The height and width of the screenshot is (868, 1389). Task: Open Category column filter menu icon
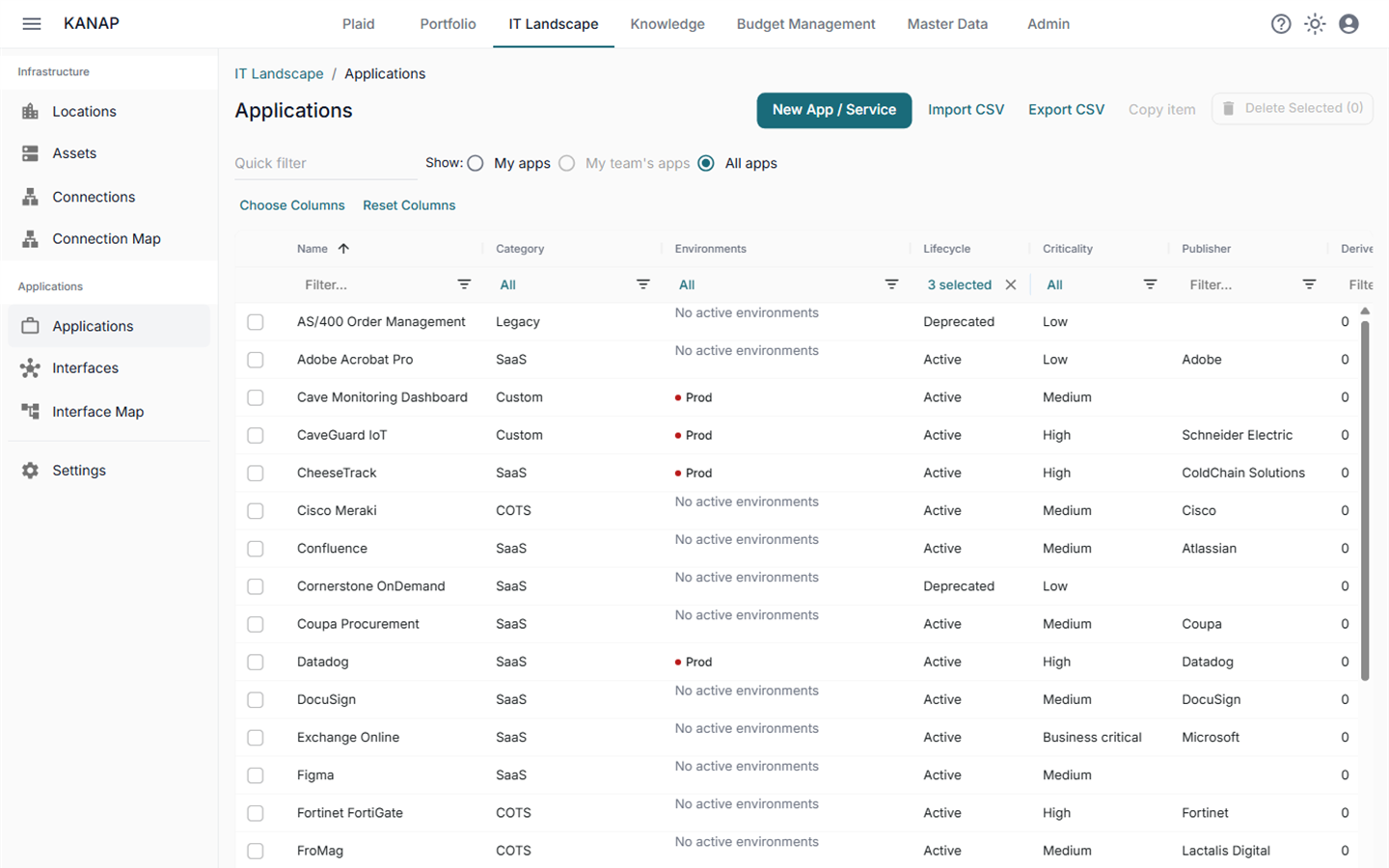tap(643, 285)
